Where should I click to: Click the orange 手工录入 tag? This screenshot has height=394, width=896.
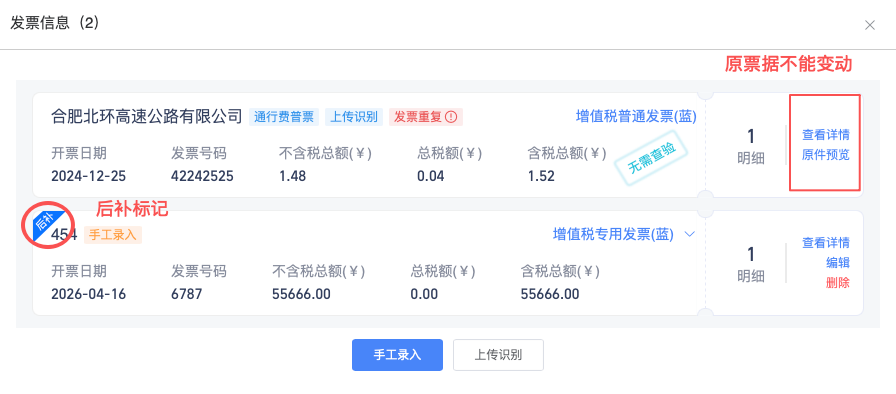click(113, 235)
